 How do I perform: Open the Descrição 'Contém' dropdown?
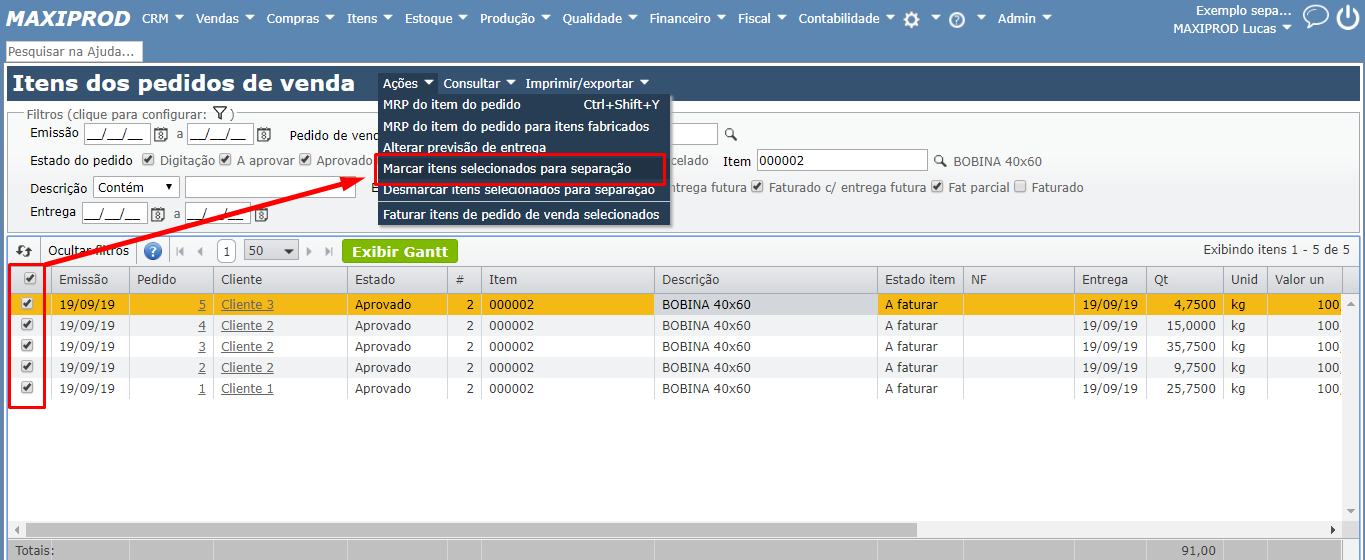[x=136, y=187]
